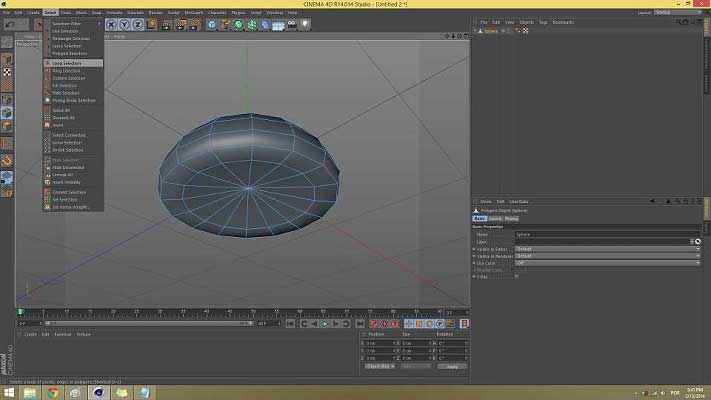Open Chrome from the Windows taskbar
The height and width of the screenshot is (400, 711).
[x=52, y=393]
